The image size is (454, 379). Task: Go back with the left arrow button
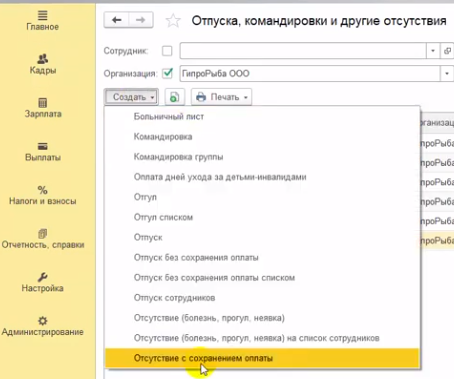point(116,20)
